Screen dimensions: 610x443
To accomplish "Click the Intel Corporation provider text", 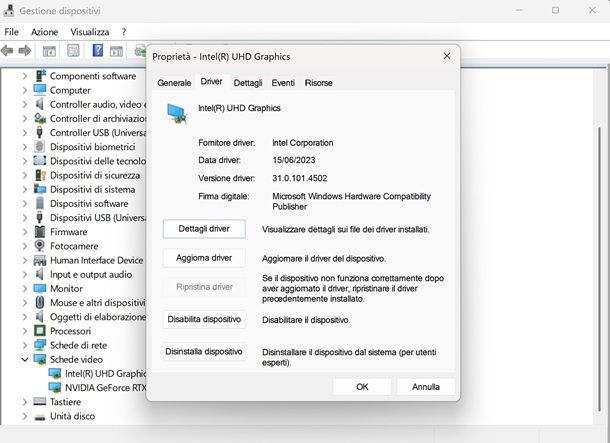I will pos(303,143).
